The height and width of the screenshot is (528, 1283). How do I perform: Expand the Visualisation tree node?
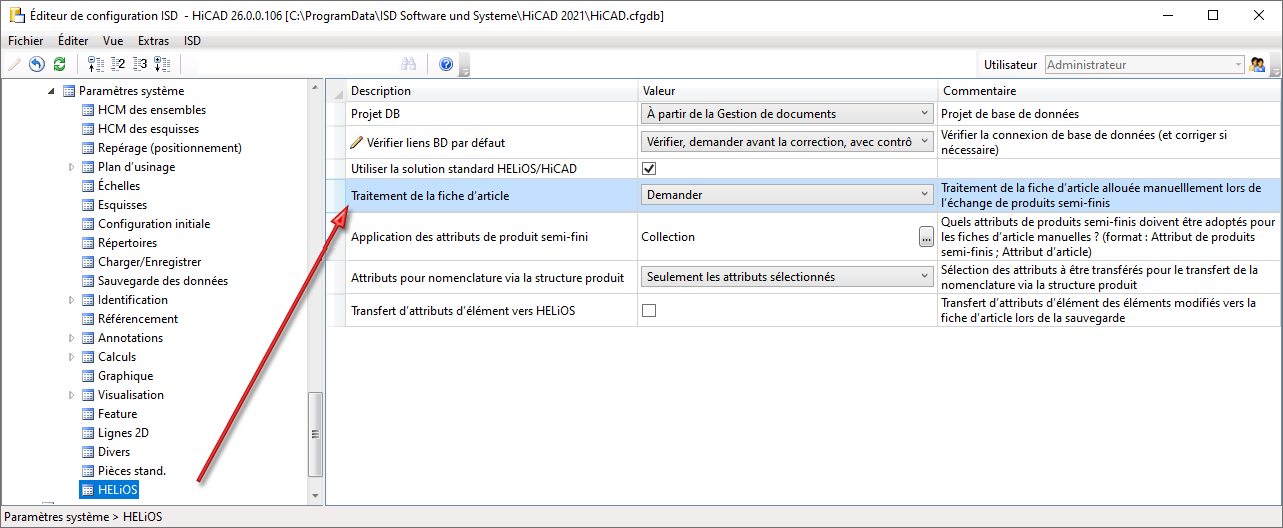[x=71, y=395]
